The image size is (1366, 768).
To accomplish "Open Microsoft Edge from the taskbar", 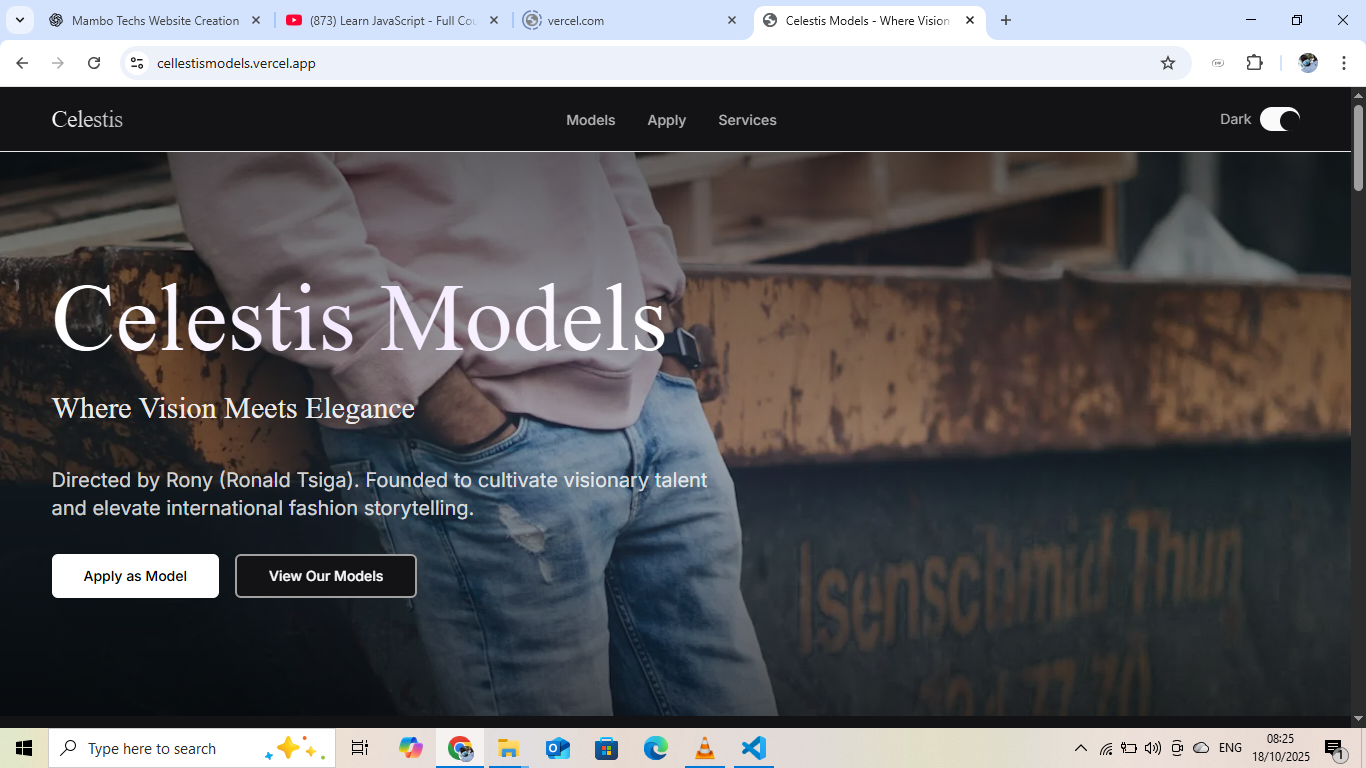I will pyautogui.click(x=655, y=747).
